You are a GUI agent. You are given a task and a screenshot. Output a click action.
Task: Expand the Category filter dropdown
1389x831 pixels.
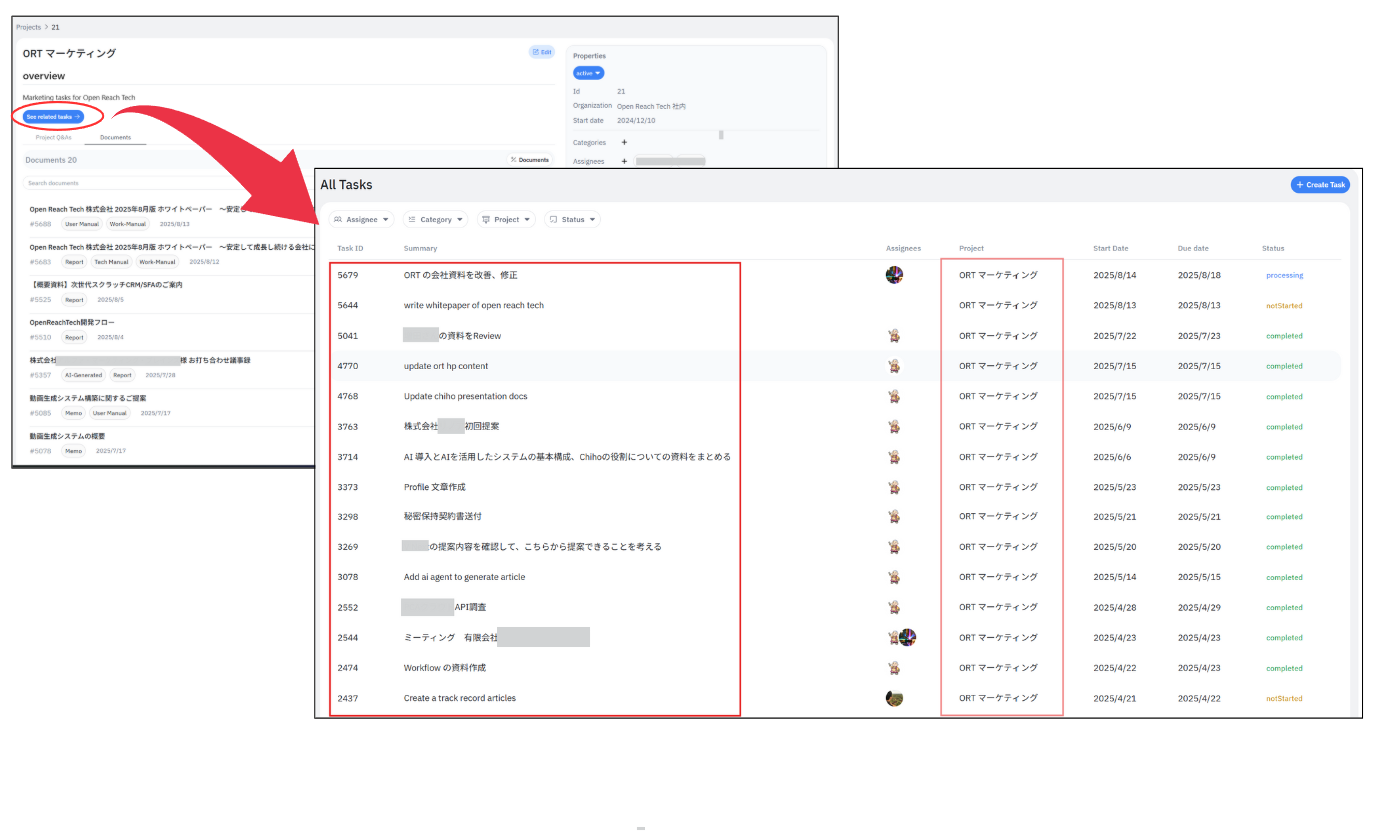click(x=436, y=219)
